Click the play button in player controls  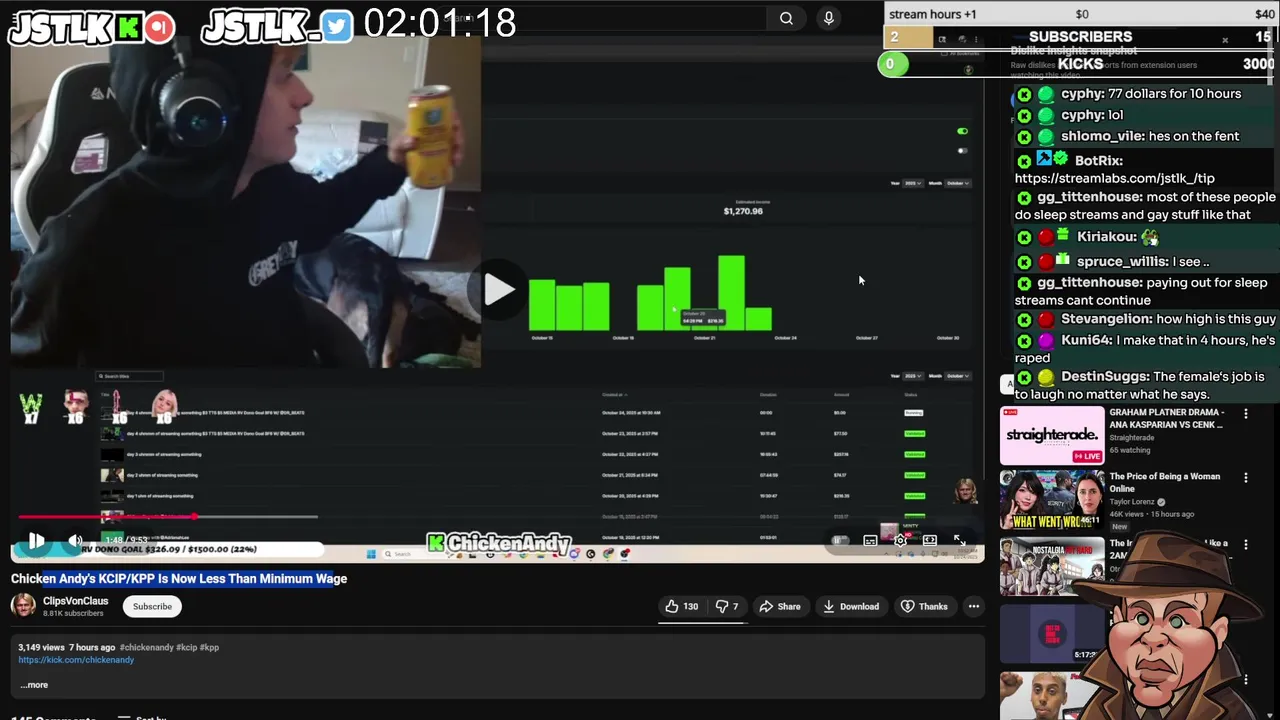(x=36, y=541)
